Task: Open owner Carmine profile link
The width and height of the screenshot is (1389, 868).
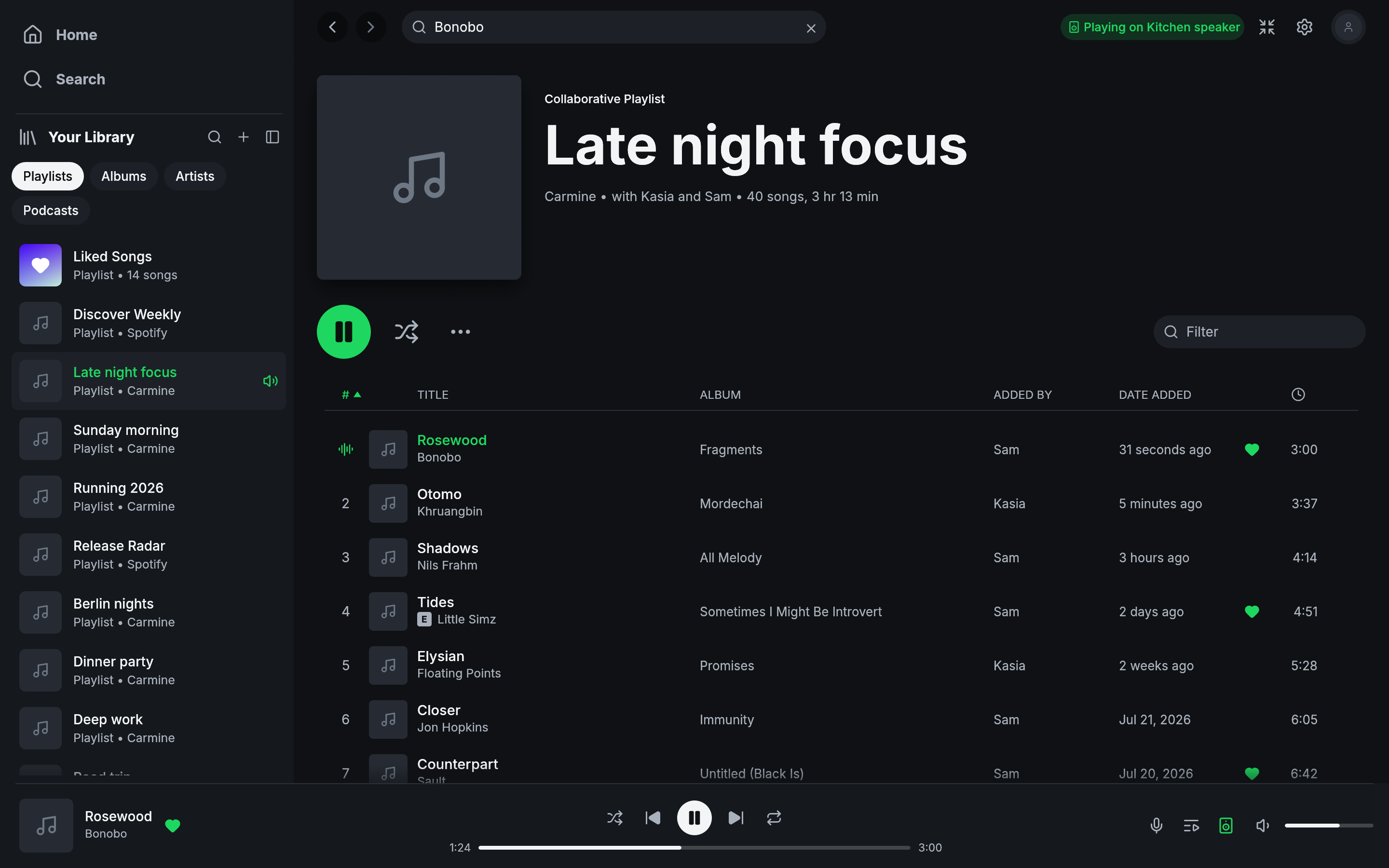Action: [570, 196]
